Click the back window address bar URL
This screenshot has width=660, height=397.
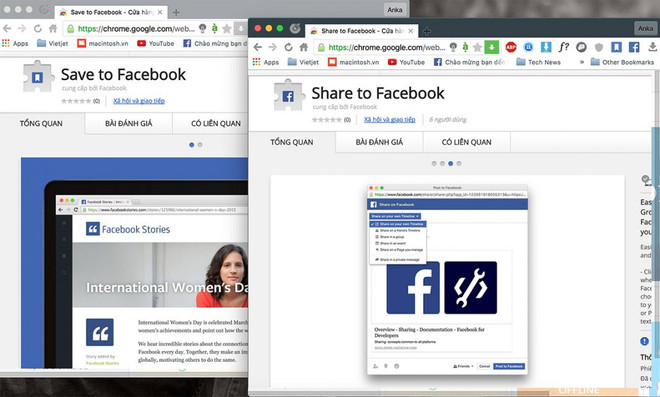click(136, 29)
